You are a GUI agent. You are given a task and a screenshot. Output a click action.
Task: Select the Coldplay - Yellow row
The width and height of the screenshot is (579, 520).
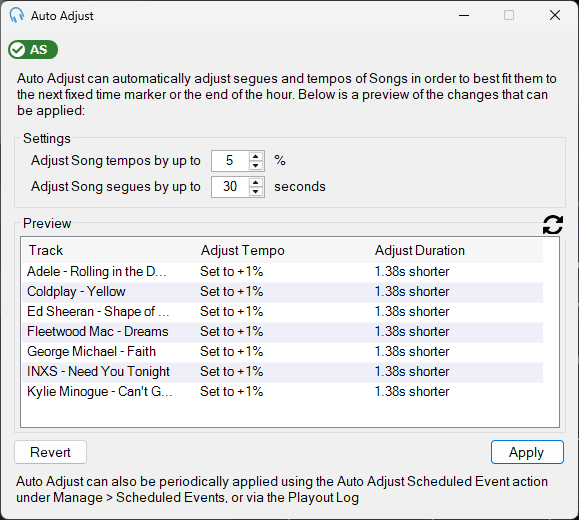282,292
